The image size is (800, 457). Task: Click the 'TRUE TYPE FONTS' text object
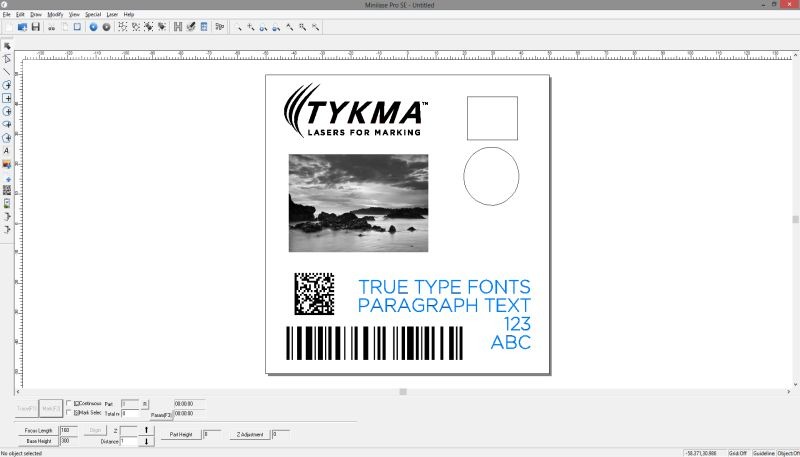click(x=444, y=287)
